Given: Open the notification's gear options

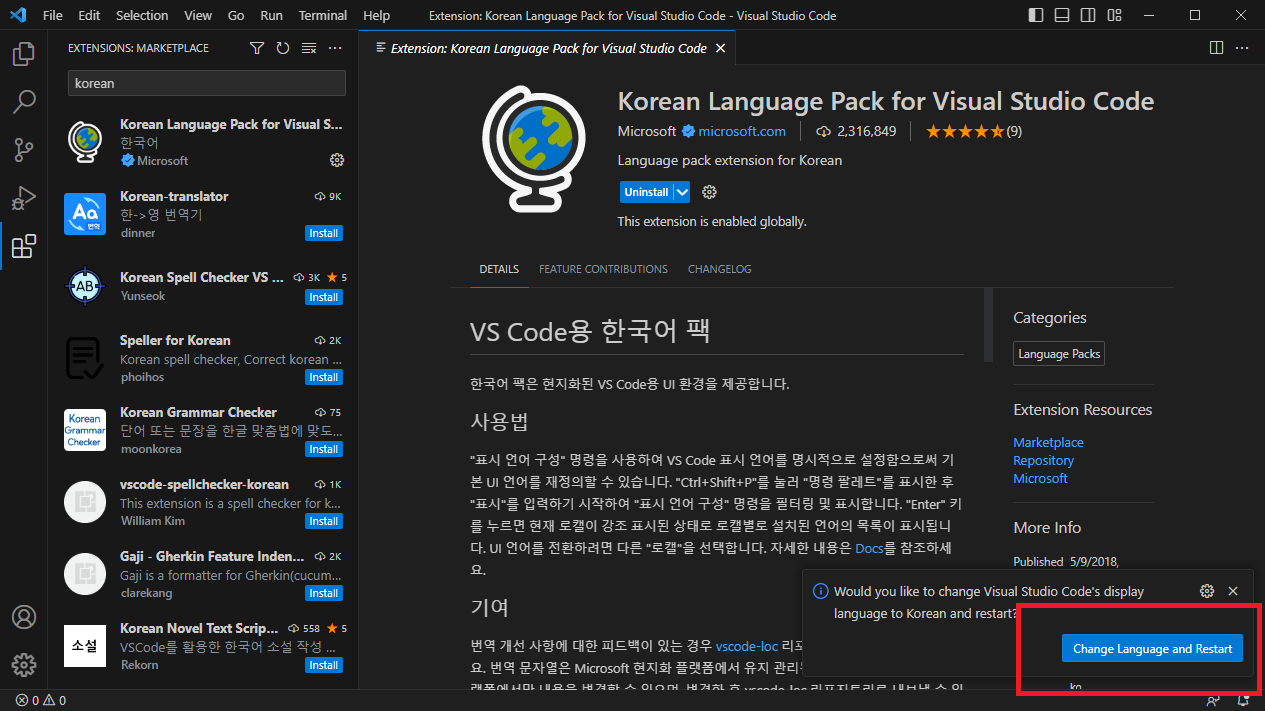Looking at the screenshot, I should tap(1207, 591).
